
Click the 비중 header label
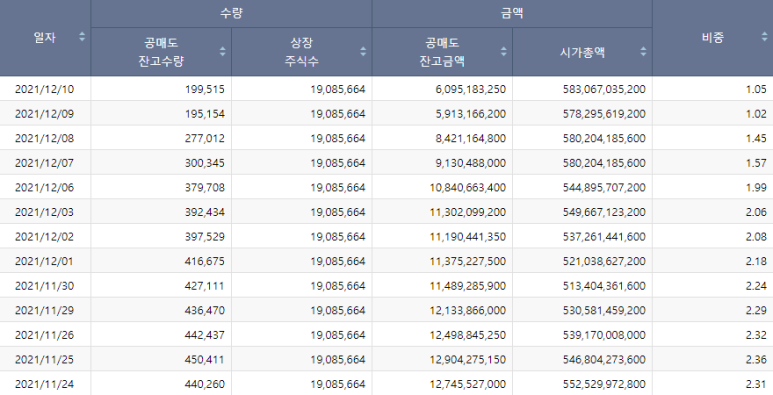point(713,37)
